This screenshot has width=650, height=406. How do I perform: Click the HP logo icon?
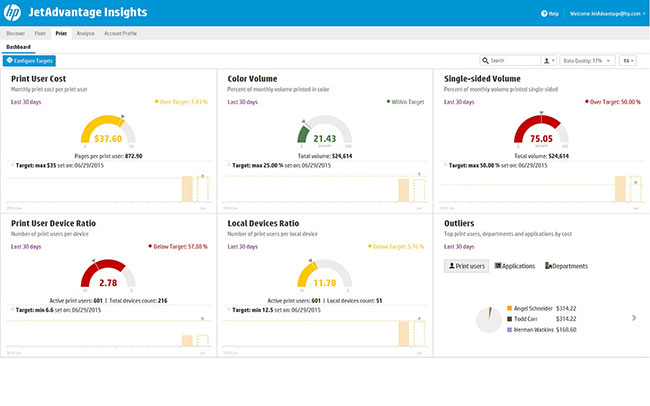click(x=12, y=13)
